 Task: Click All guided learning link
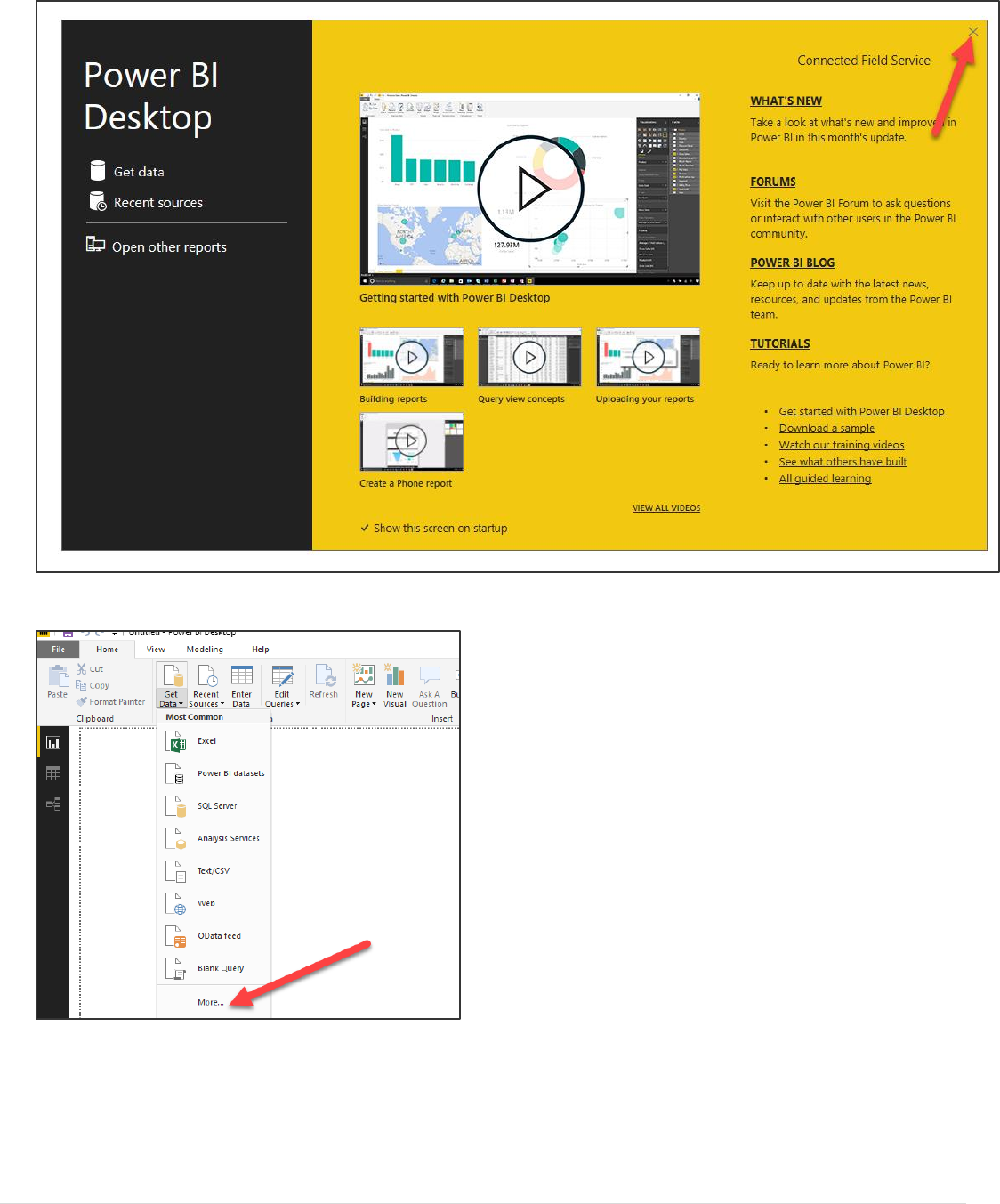click(x=825, y=479)
